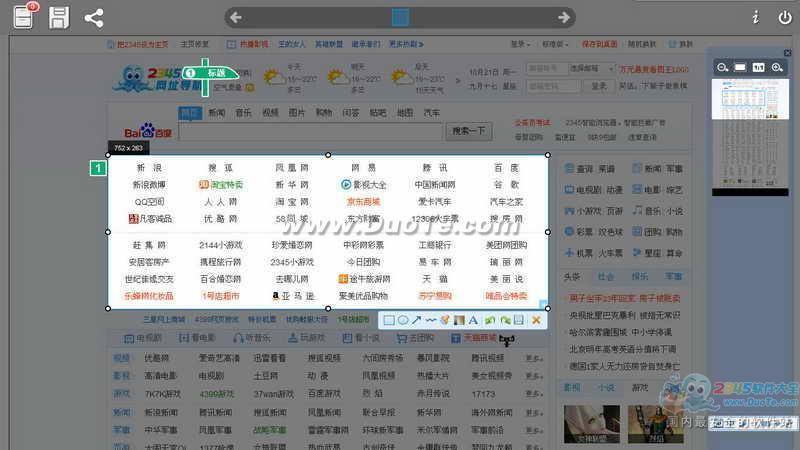Select the blue page indicator in navigation bar
The image size is (800, 450).
401,17
